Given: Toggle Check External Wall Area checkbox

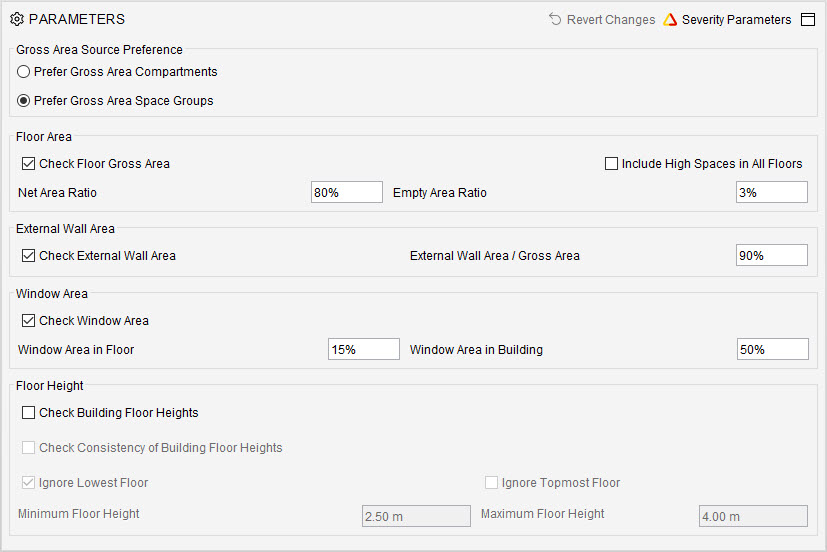Looking at the screenshot, I should point(28,256).
